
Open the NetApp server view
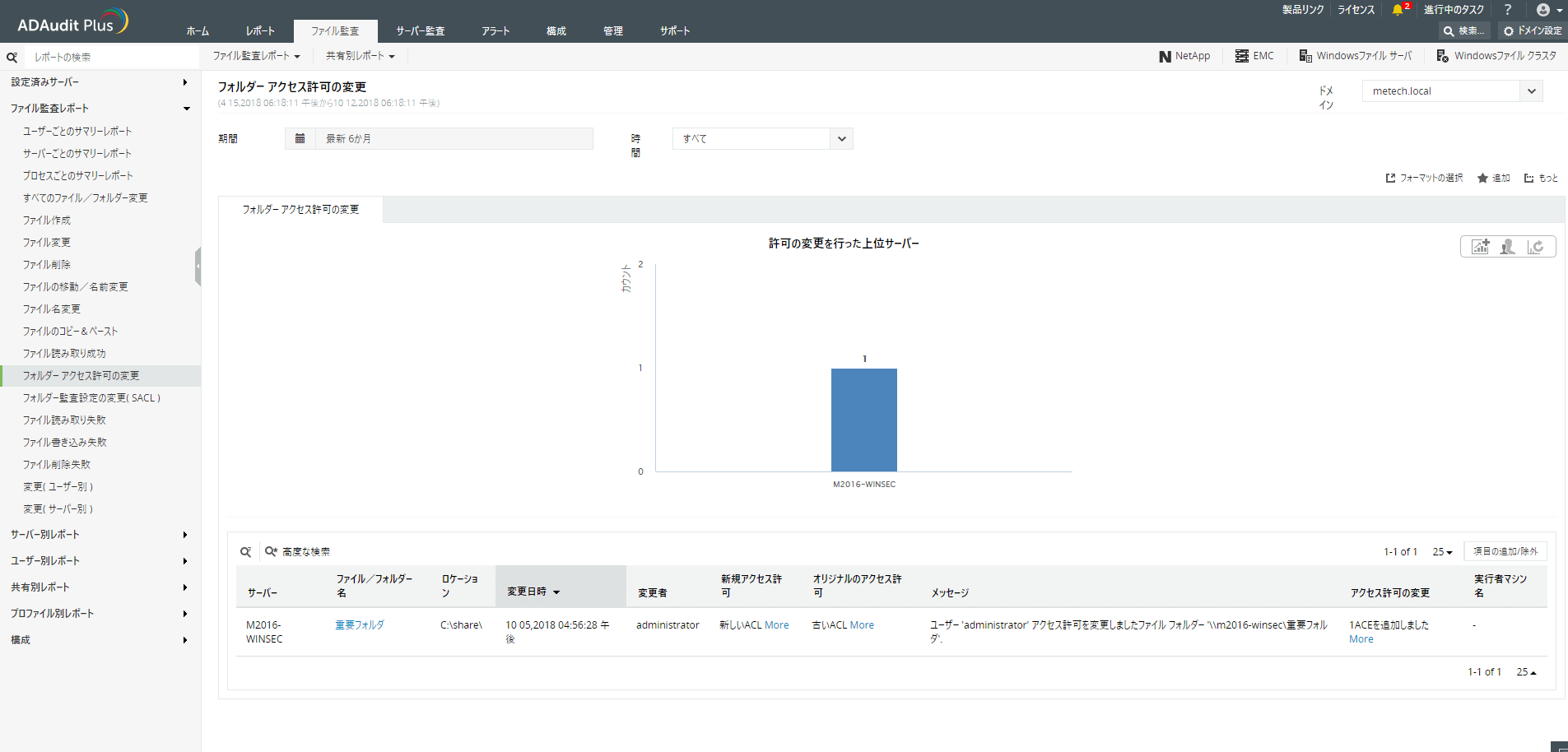click(1184, 56)
